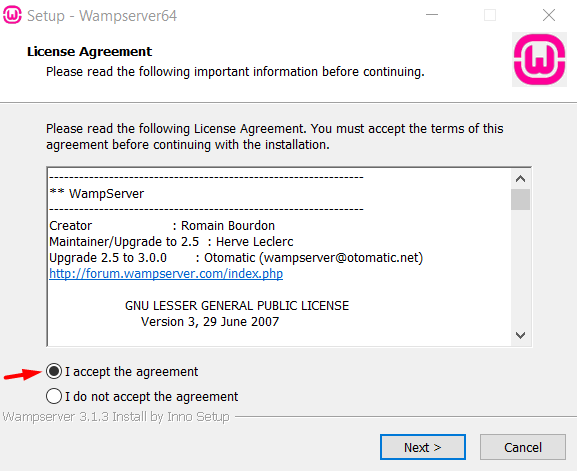Click the Cancel button
This screenshot has height=471, width=577.
pos(523,447)
